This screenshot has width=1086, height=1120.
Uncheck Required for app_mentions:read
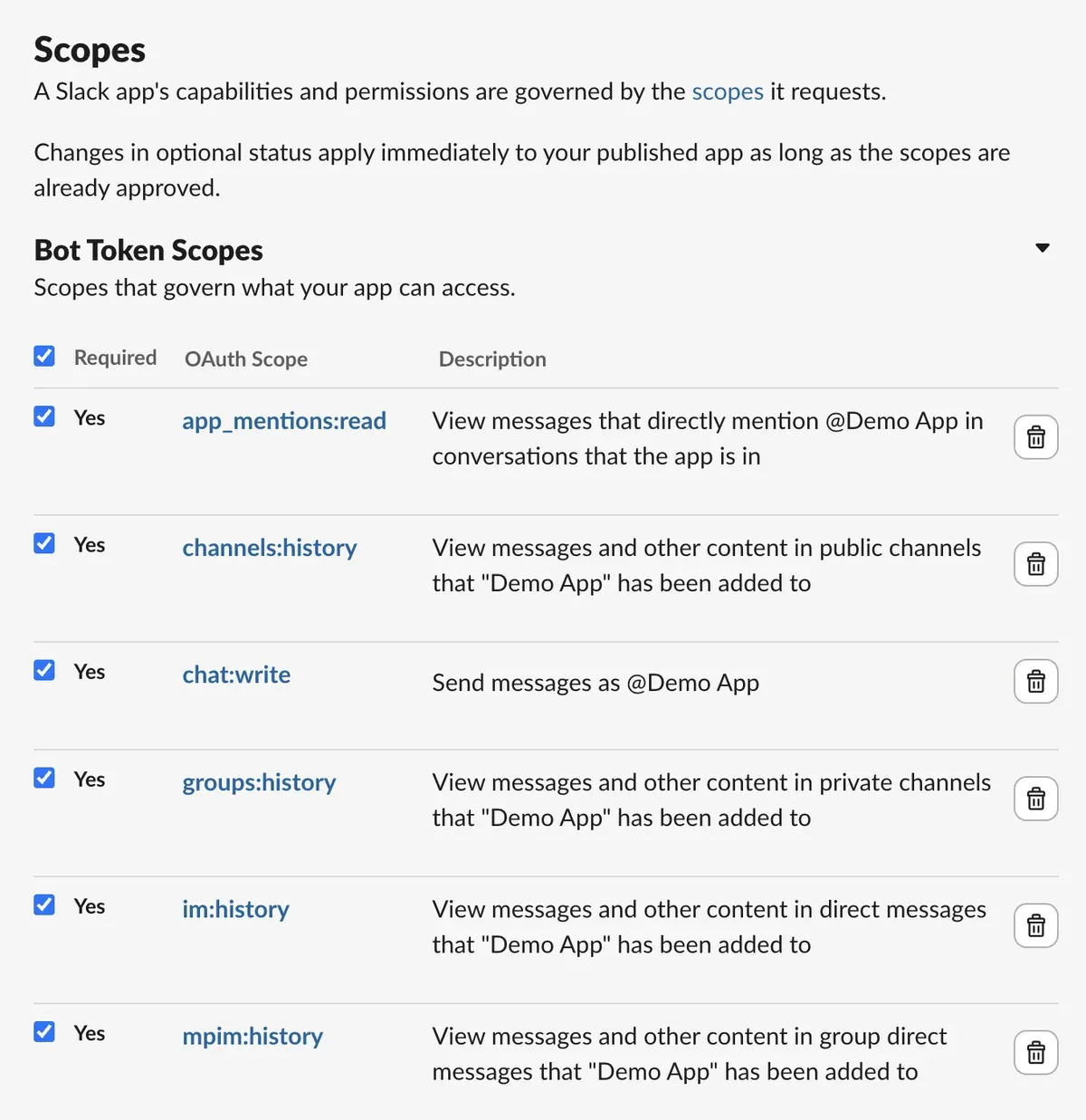[x=44, y=416]
